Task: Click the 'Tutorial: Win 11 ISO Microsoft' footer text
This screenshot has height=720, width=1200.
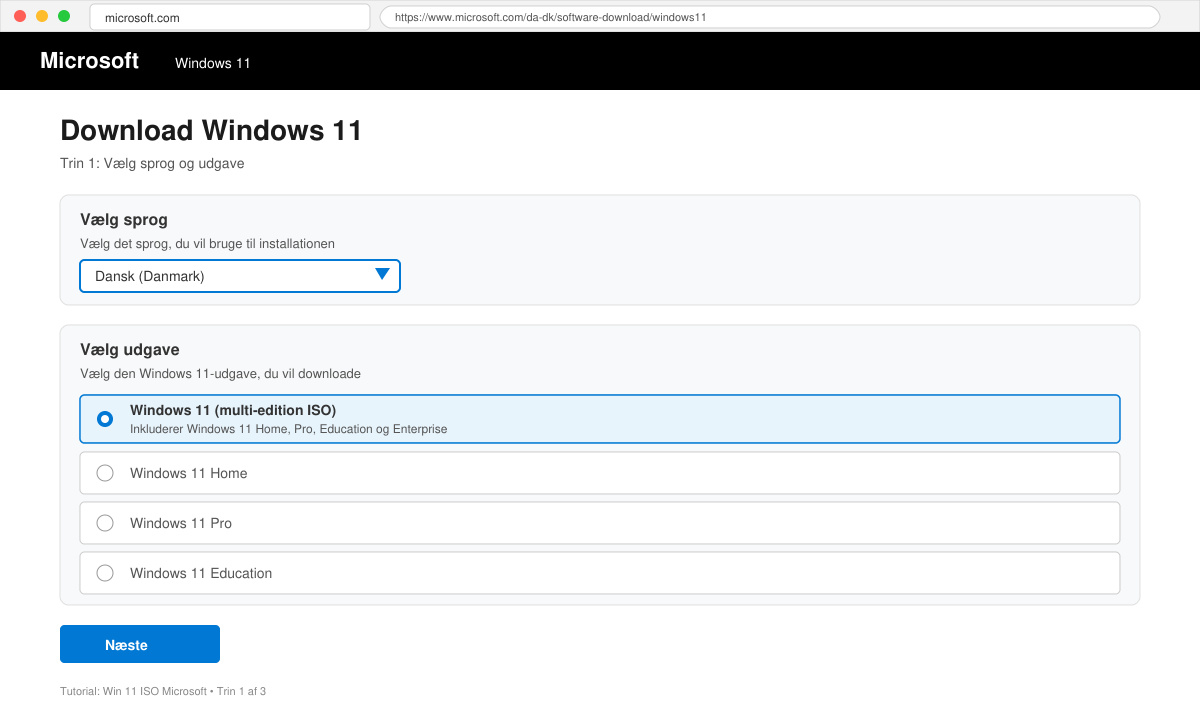Action: coord(163,691)
